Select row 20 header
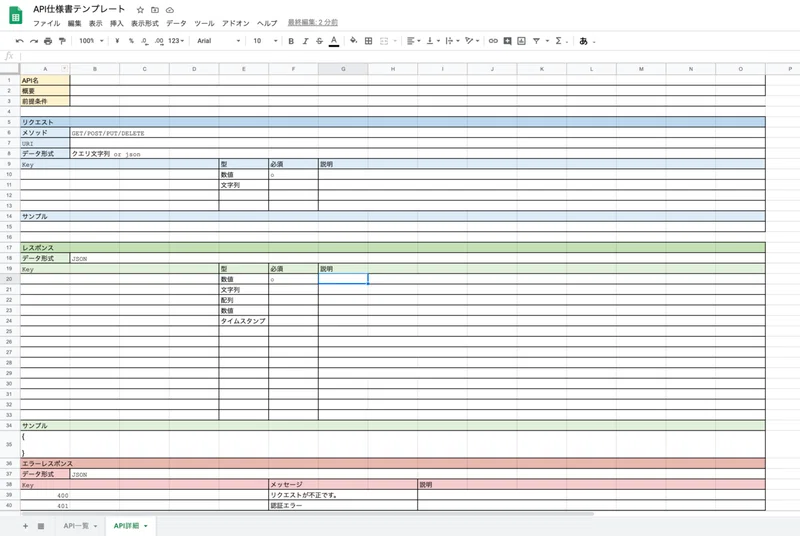 point(9,279)
